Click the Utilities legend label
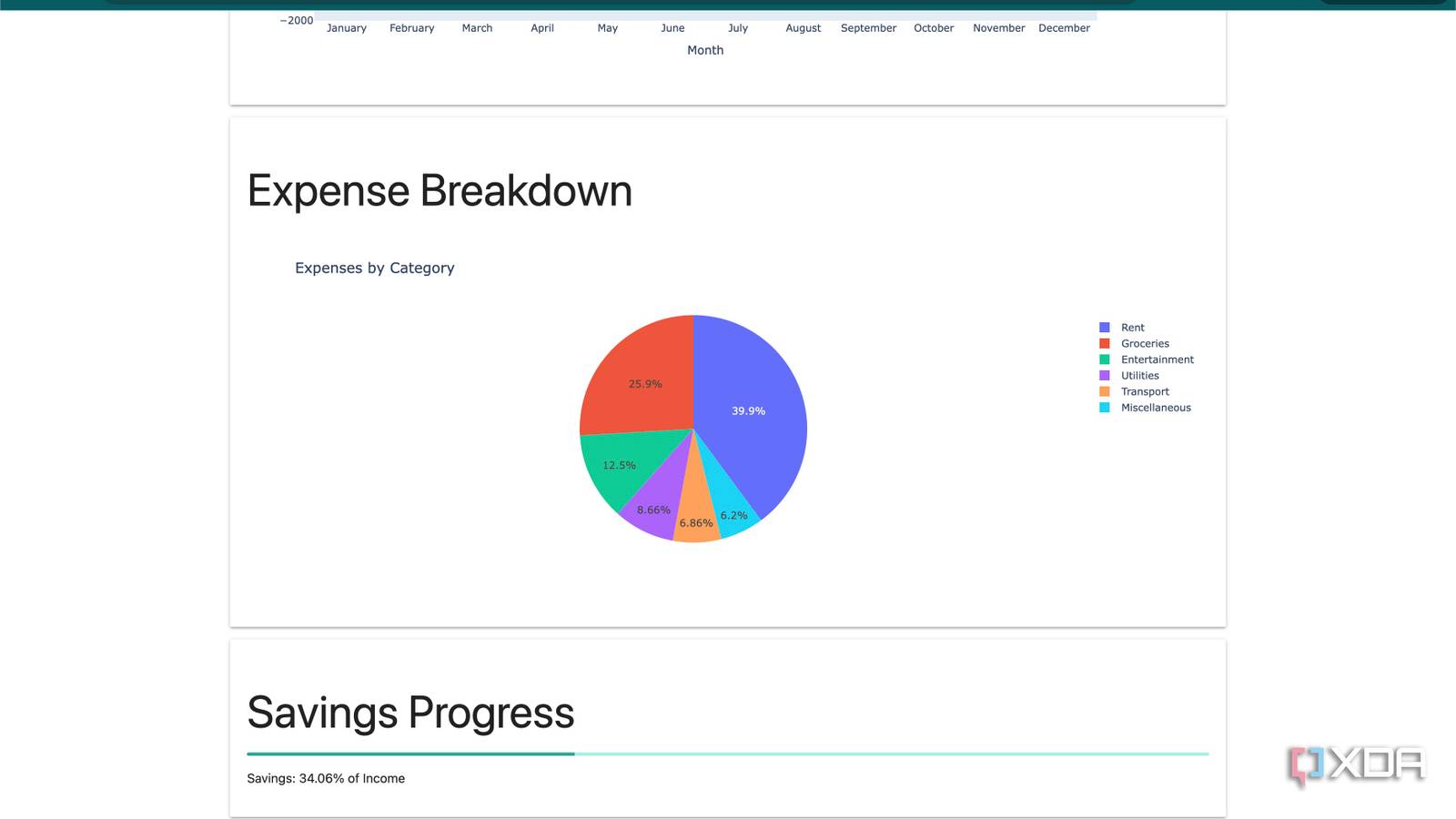1456x819 pixels. [x=1140, y=375]
